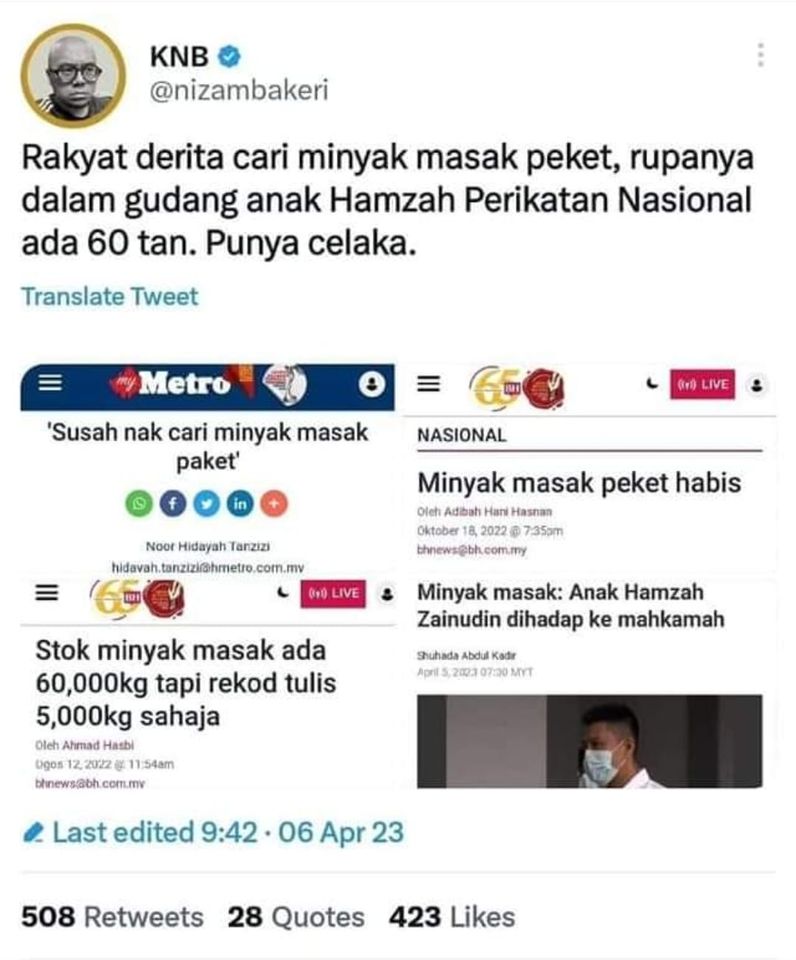Click the orange plus more-share icon
Image resolution: width=796 pixels, height=960 pixels.
point(274,503)
